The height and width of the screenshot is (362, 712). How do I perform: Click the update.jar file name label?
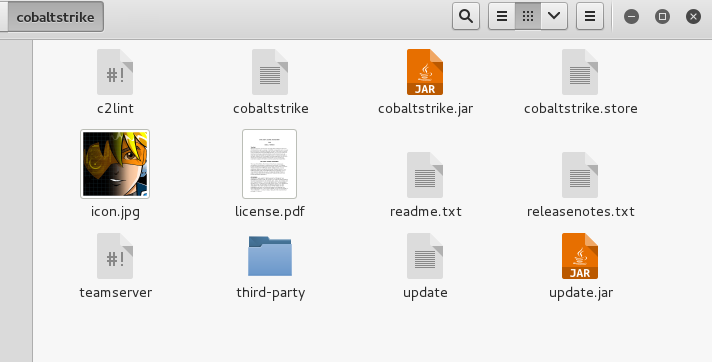coord(581,293)
